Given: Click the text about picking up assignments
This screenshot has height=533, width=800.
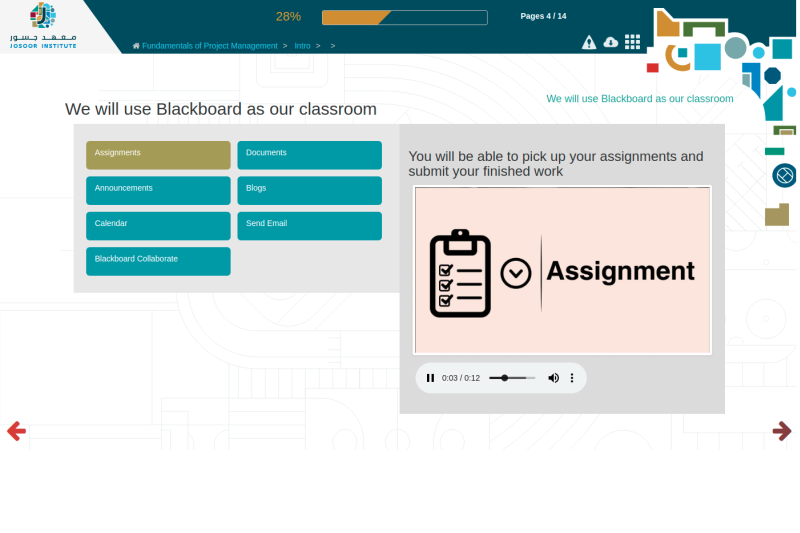Looking at the screenshot, I should (556, 164).
